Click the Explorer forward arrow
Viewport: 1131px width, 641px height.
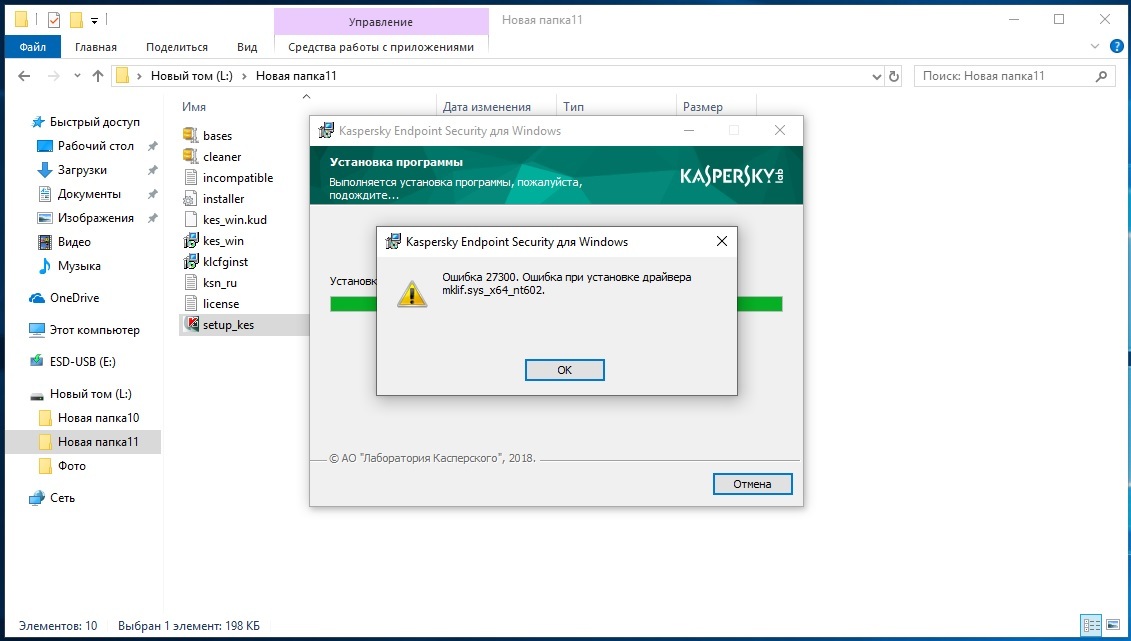[53, 76]
